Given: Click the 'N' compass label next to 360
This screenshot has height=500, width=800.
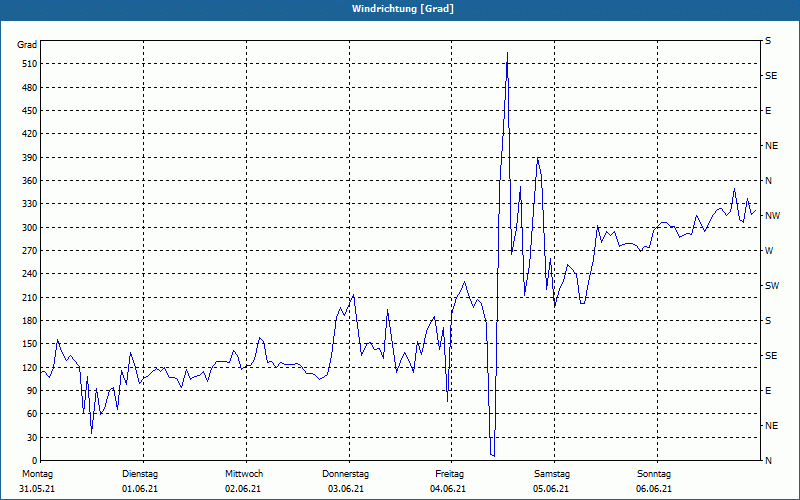Looking at the screenshot, I should click(x=769, y=181).
